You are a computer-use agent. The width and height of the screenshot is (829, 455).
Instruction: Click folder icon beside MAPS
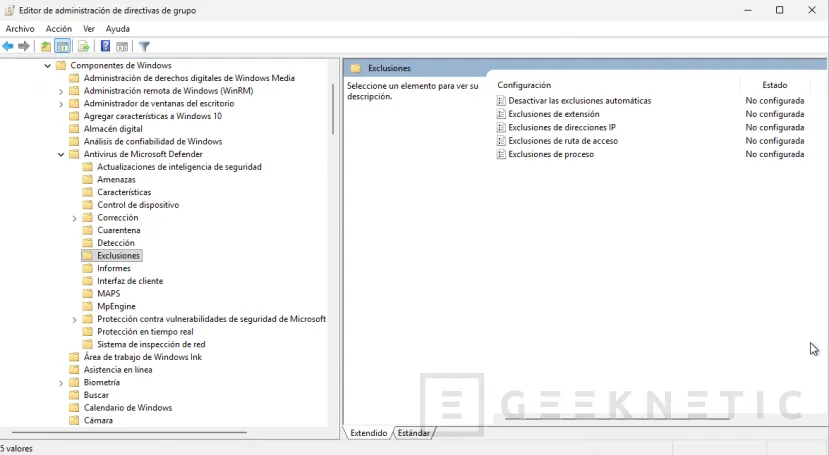(88, 294)
